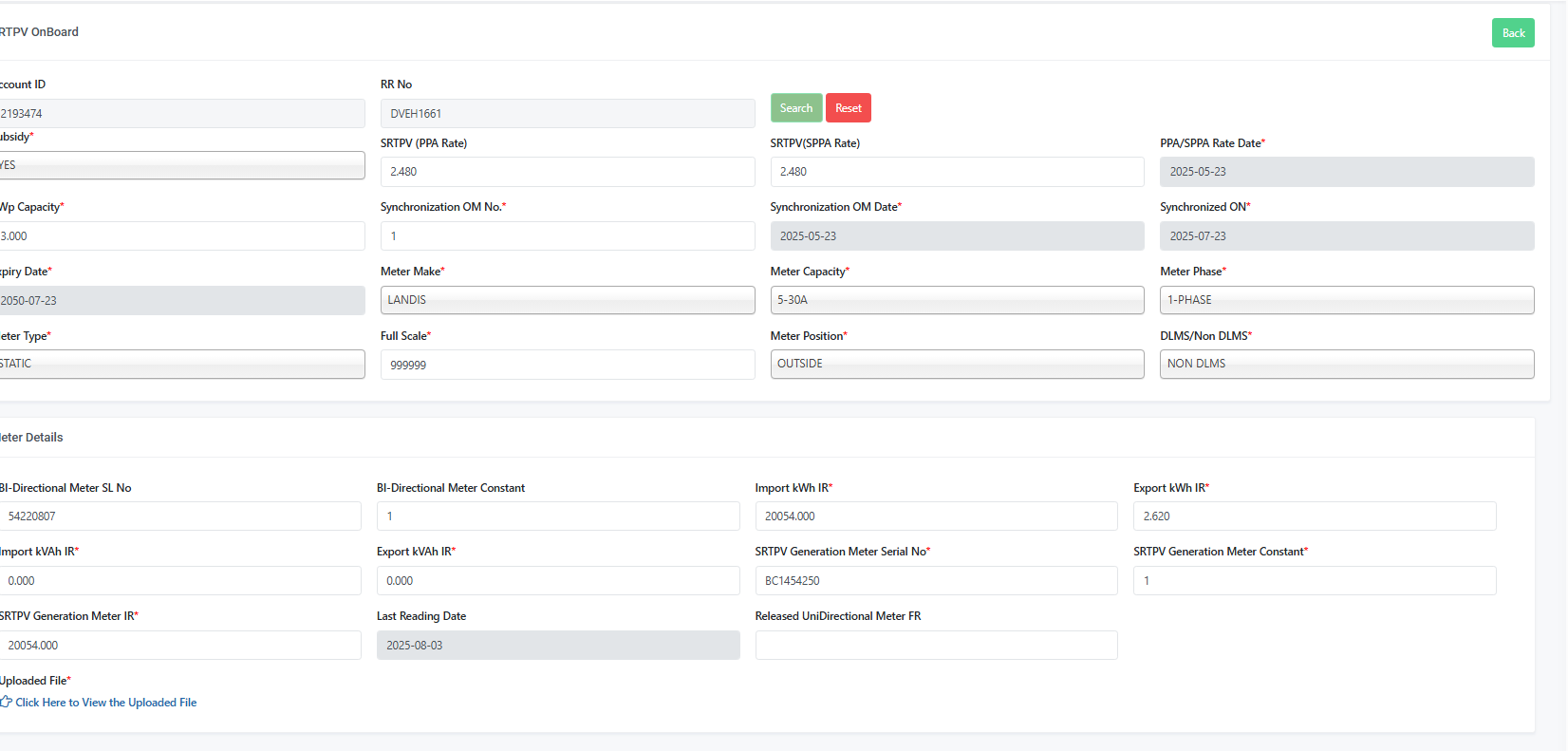Open the Meter Make dropdown showing LANDIS
Image resolution: width=1568 pixels, height=751 pixels.
567,300
